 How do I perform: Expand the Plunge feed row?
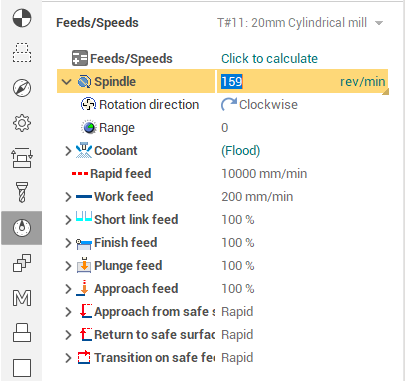click(68, 266)
